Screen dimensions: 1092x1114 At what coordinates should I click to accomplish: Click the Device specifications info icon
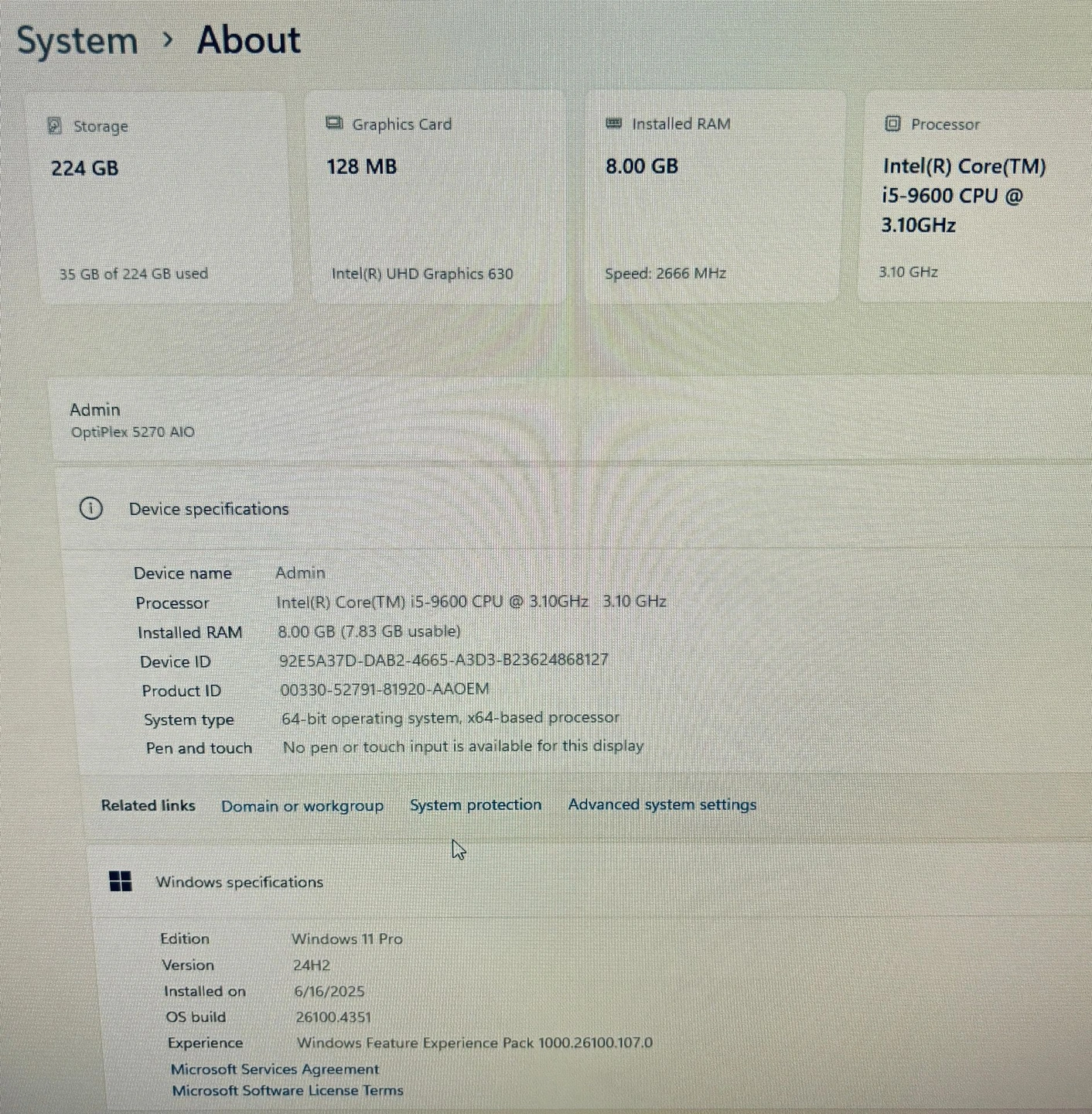pyautogui.click(x=91, y=508)
